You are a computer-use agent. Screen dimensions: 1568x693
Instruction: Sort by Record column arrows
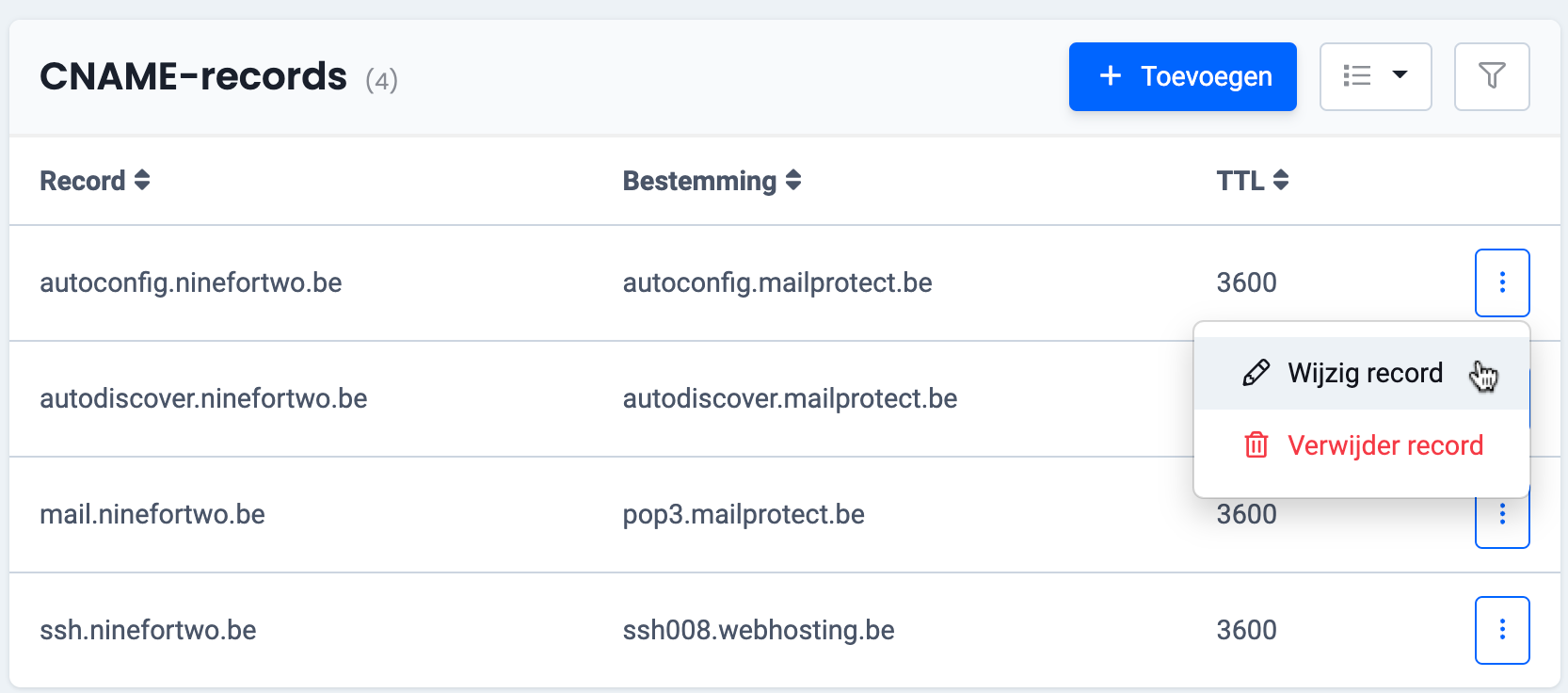[142, 180]
